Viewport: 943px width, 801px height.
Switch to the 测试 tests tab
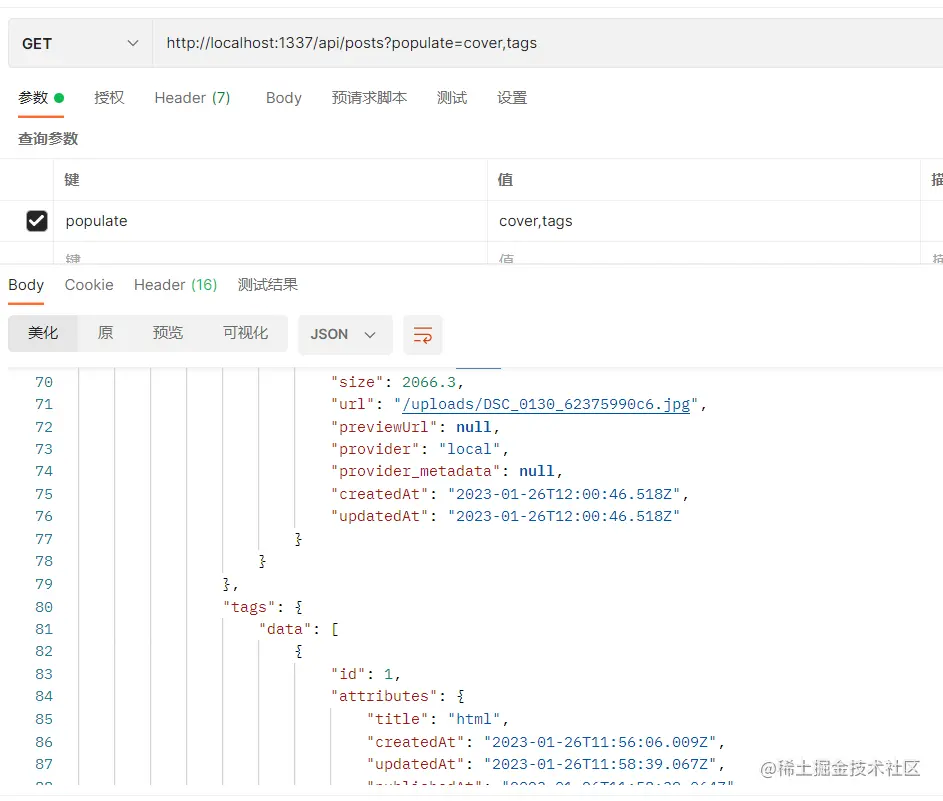tap(452, 97)
